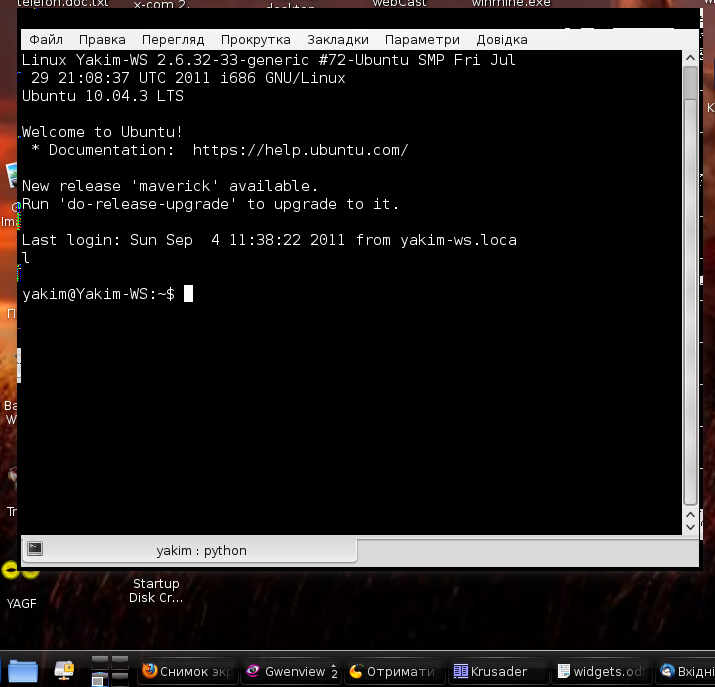
Task: Select the 'yakim : python' terminal tab
Action: click(x=189, y=550)
